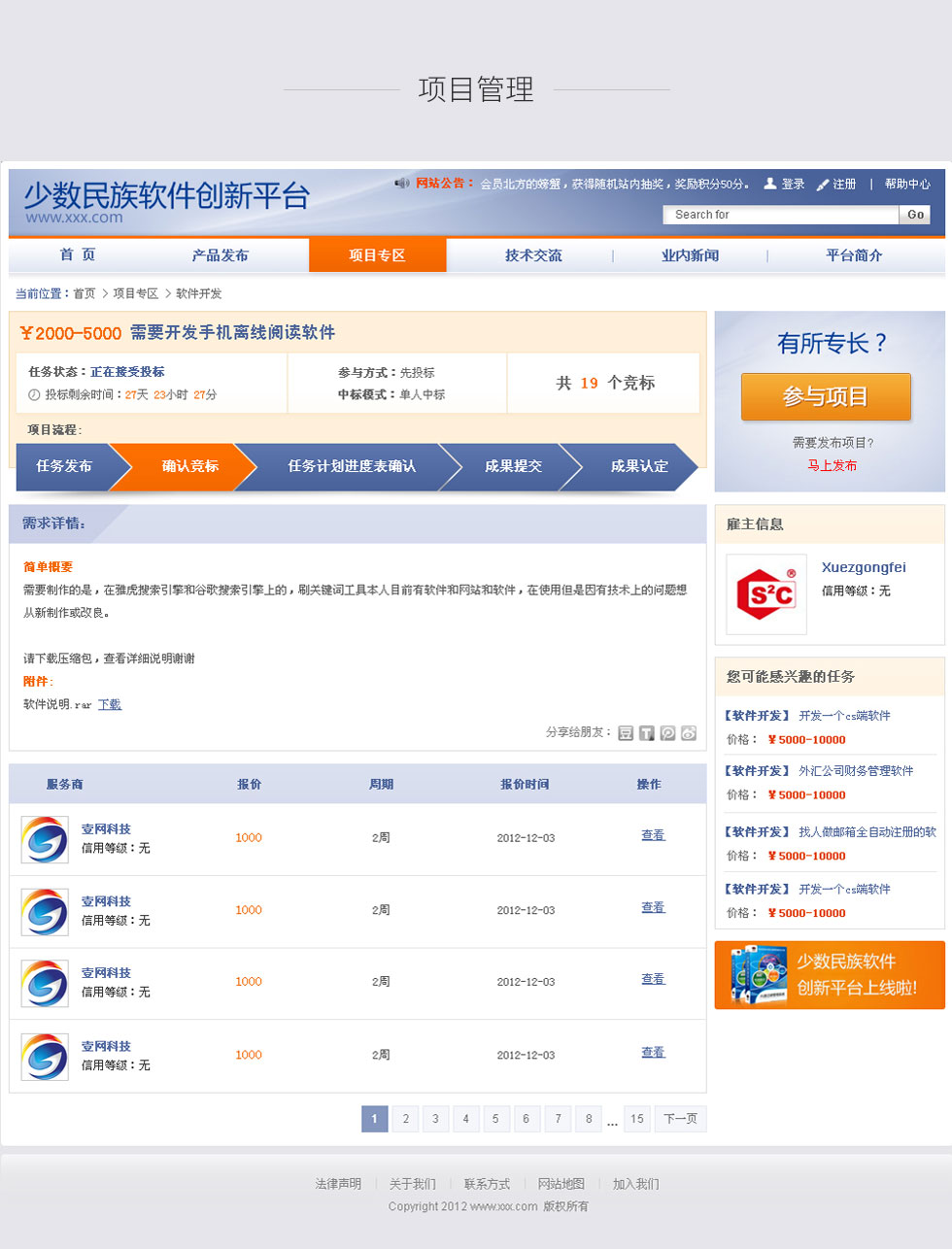Click 马上发布 to publish a project
The height and width of the screenshot is (1249, 952).
(x=833, y=465)
